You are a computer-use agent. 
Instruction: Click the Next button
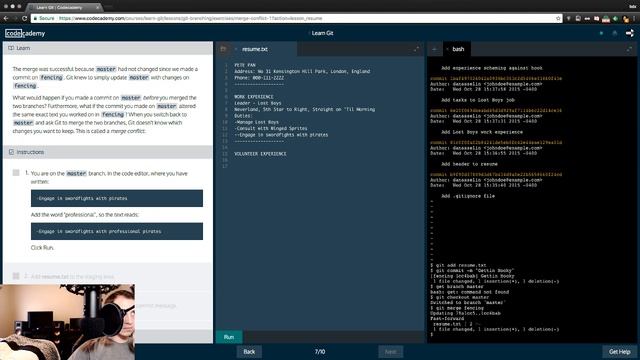391,351
